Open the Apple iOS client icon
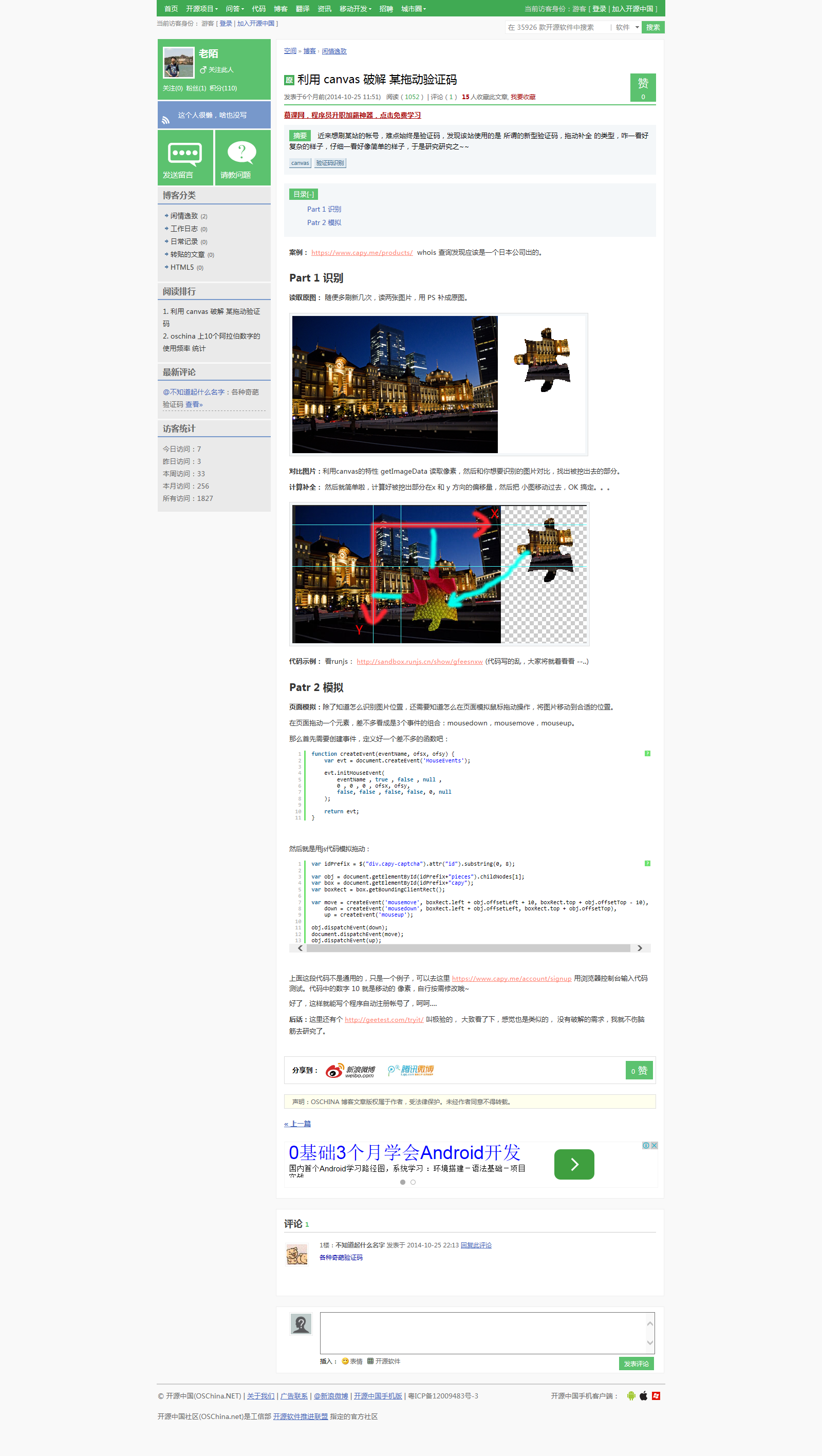822x1456 pixels. click(643, 1395)
